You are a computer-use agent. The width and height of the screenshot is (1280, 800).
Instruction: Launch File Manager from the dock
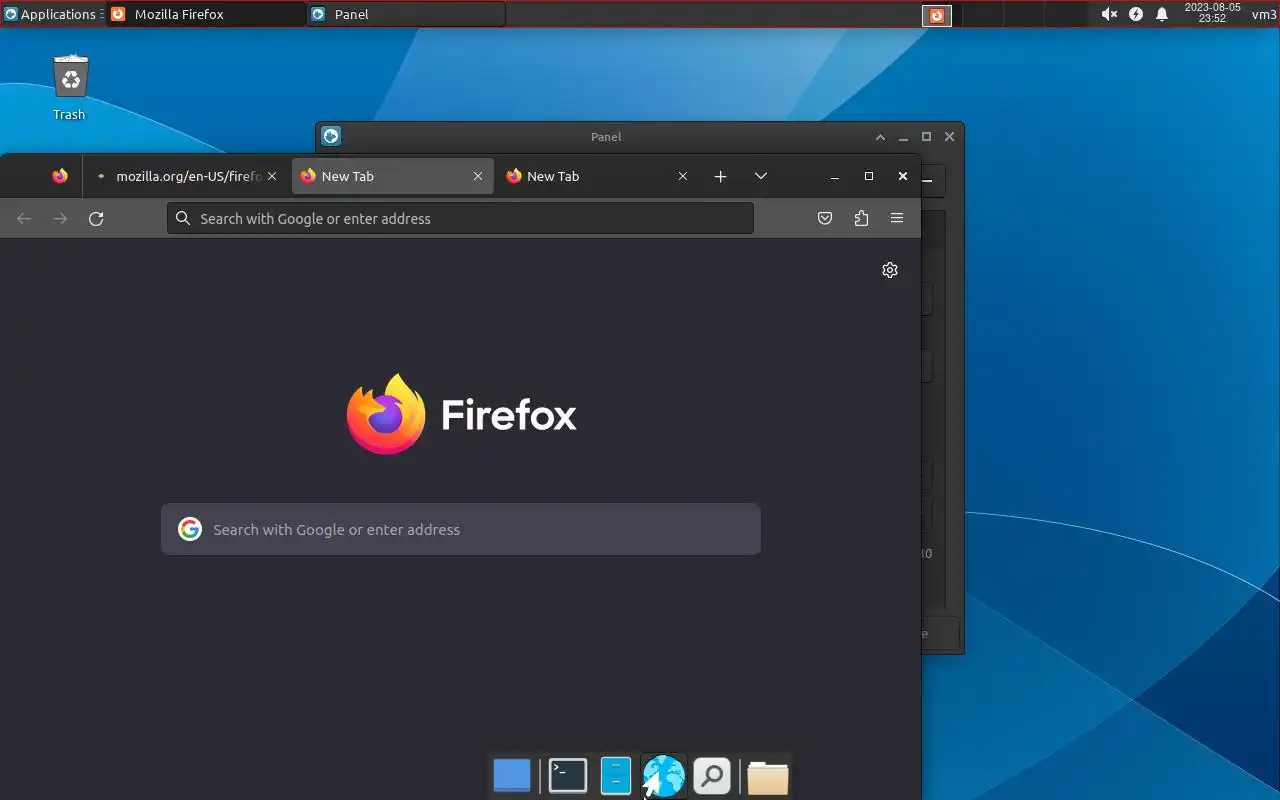tap(616, 776)
